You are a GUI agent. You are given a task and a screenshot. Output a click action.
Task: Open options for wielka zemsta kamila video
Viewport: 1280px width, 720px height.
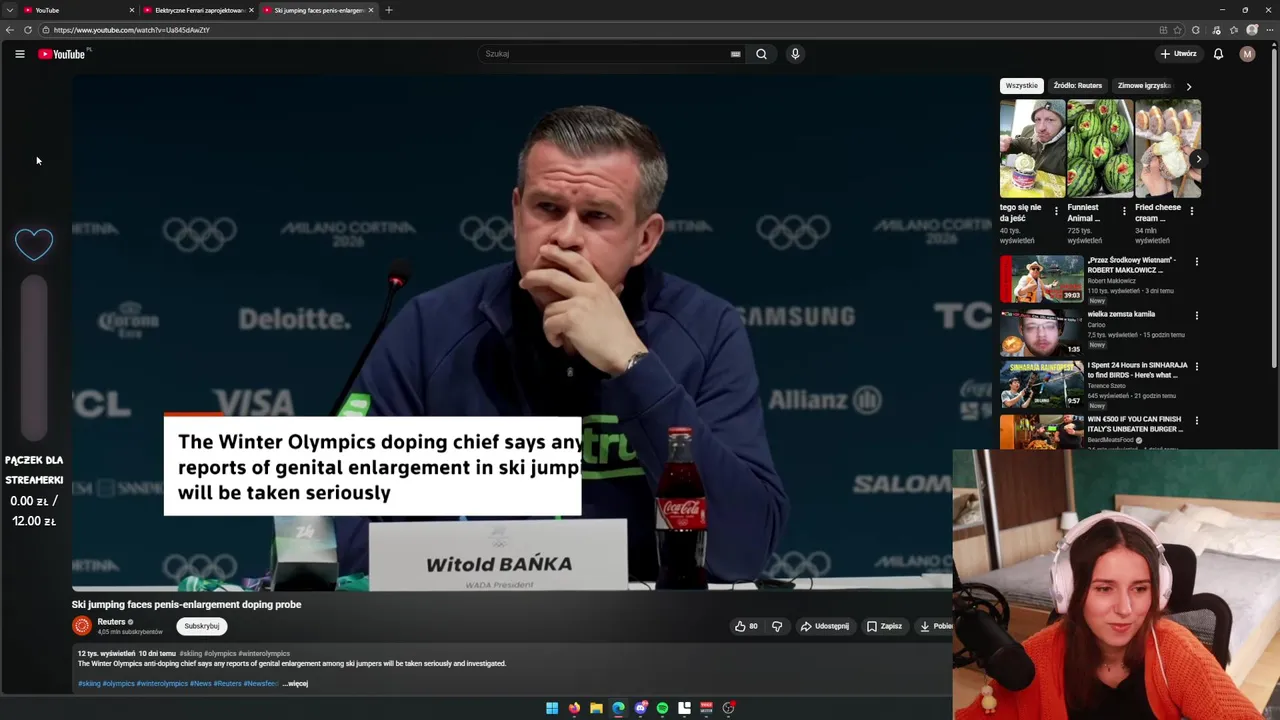pyautogui.click(x=1196, y=316)
